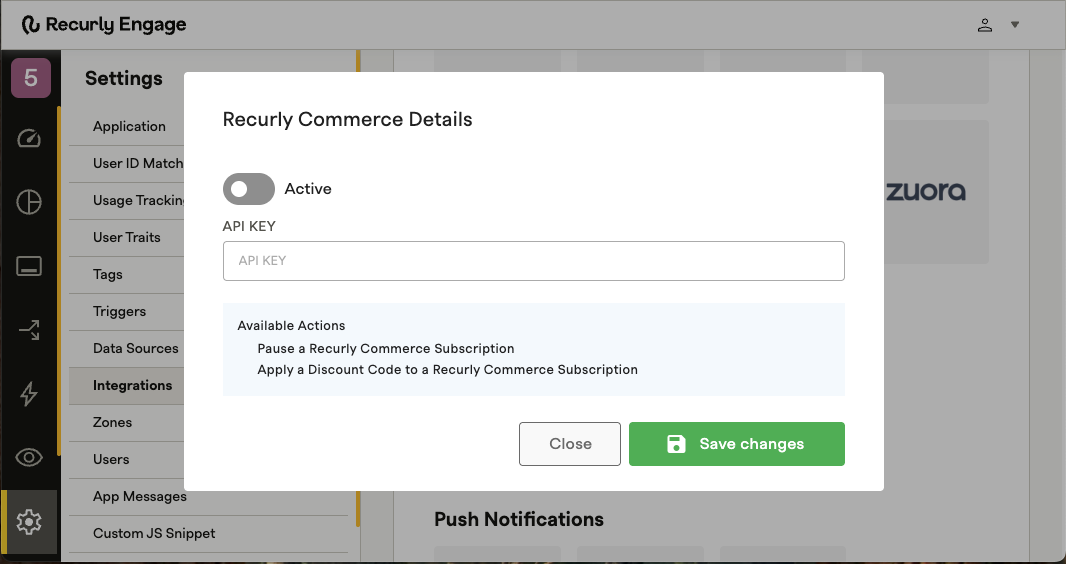Open the eye preview icon in sidebar
Screen dimensions: 1066x564
[29, 457]
